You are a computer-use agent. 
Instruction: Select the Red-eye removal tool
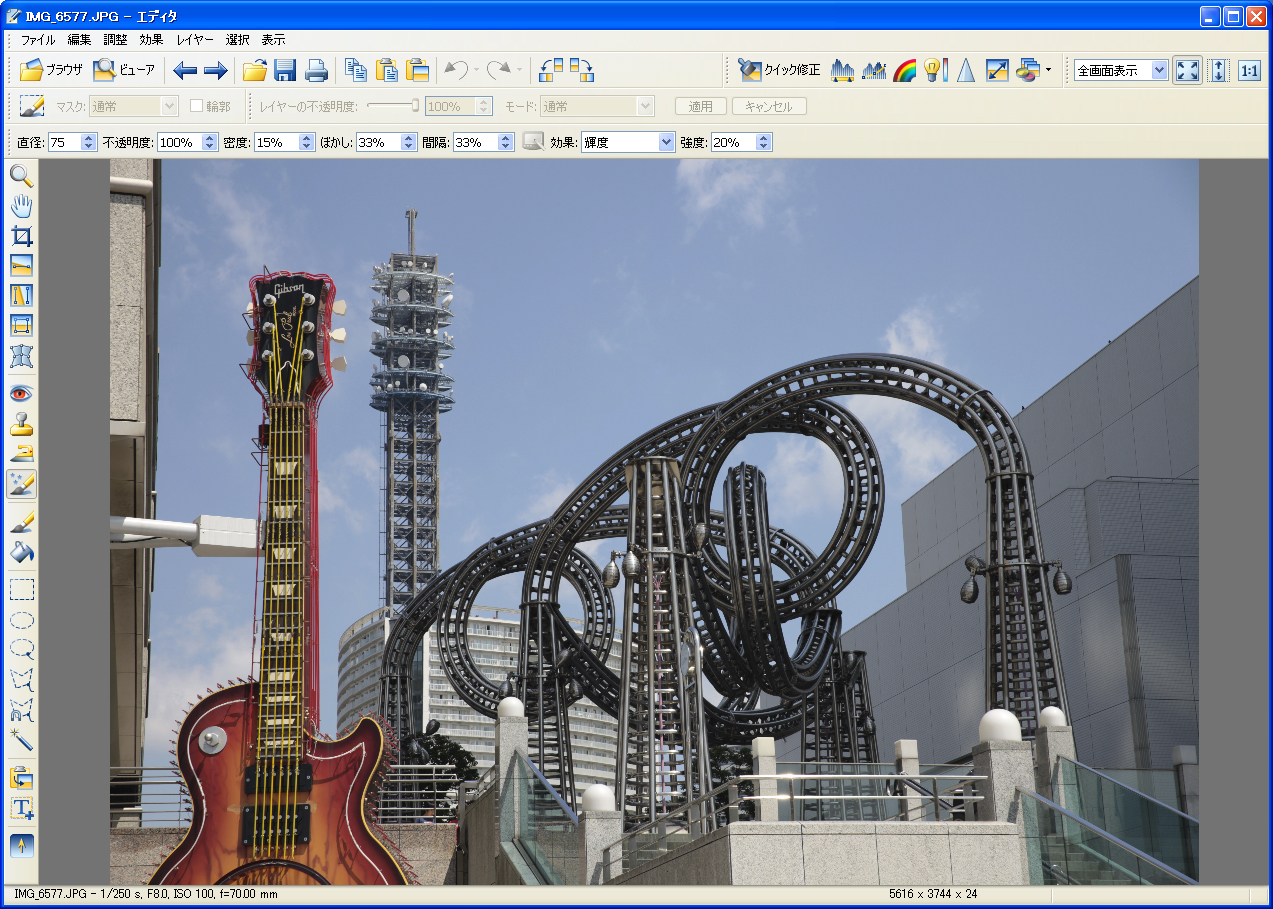(x=21, y=393)
